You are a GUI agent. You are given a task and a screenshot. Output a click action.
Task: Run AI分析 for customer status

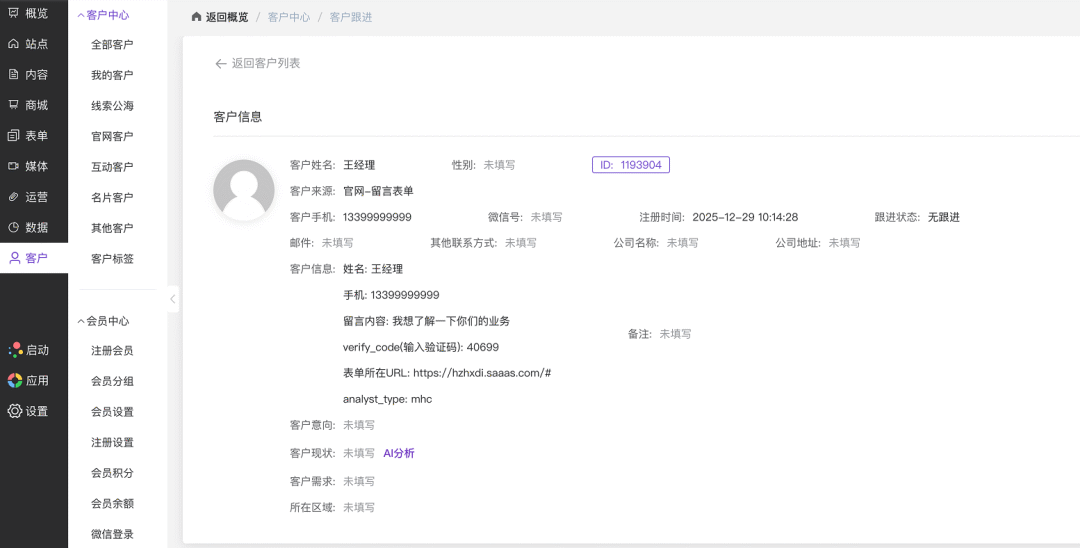pyautogui.click(x=398, y=453)
